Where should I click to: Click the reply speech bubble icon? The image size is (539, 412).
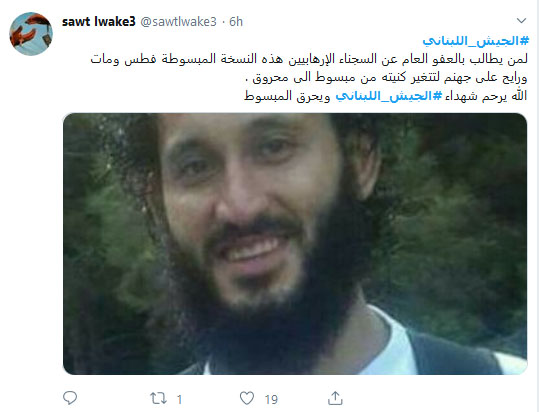(x=70, y=398)
